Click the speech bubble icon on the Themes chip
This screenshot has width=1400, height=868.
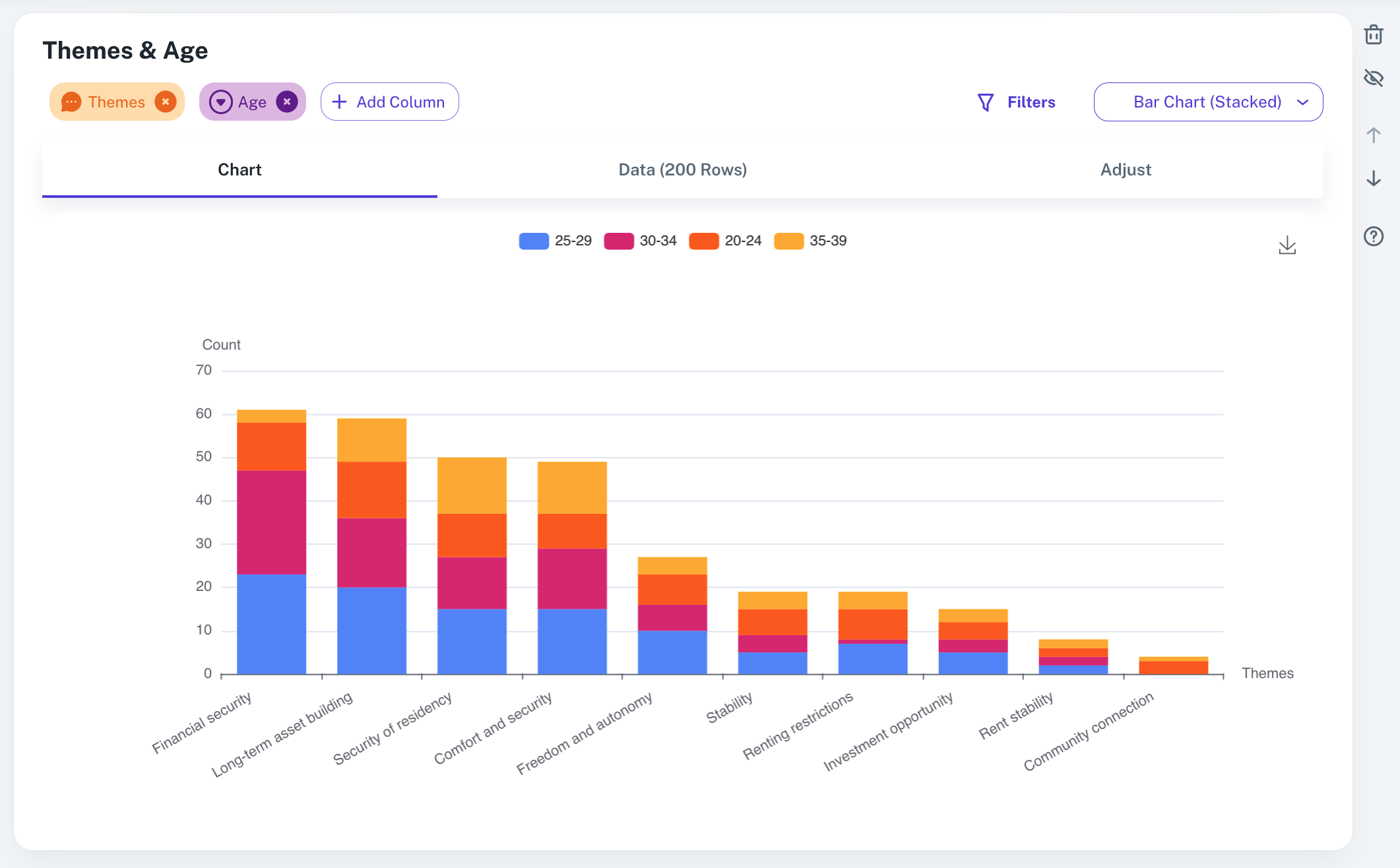73,102
